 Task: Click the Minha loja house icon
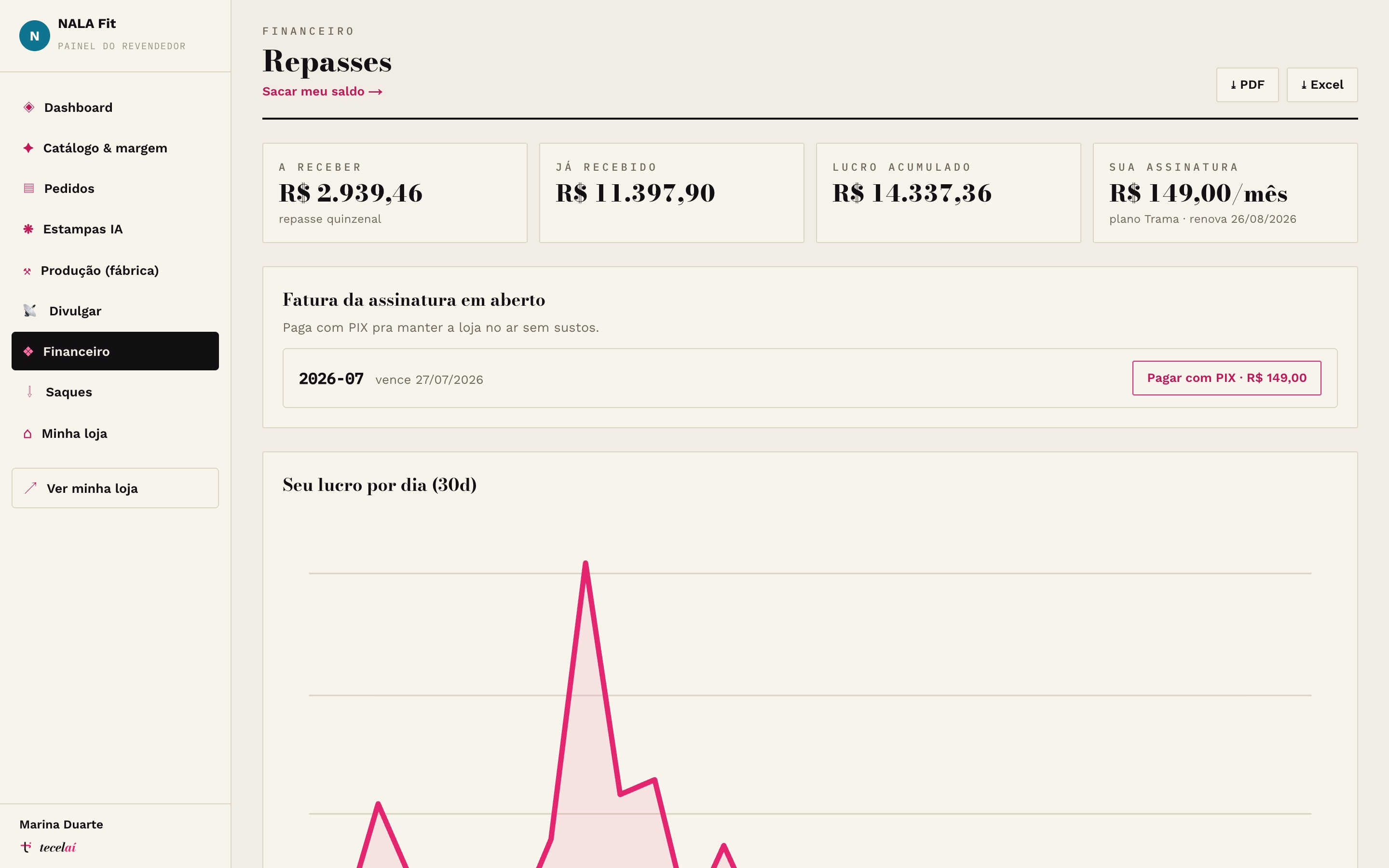pyautogui.click(x=27, y=434)
